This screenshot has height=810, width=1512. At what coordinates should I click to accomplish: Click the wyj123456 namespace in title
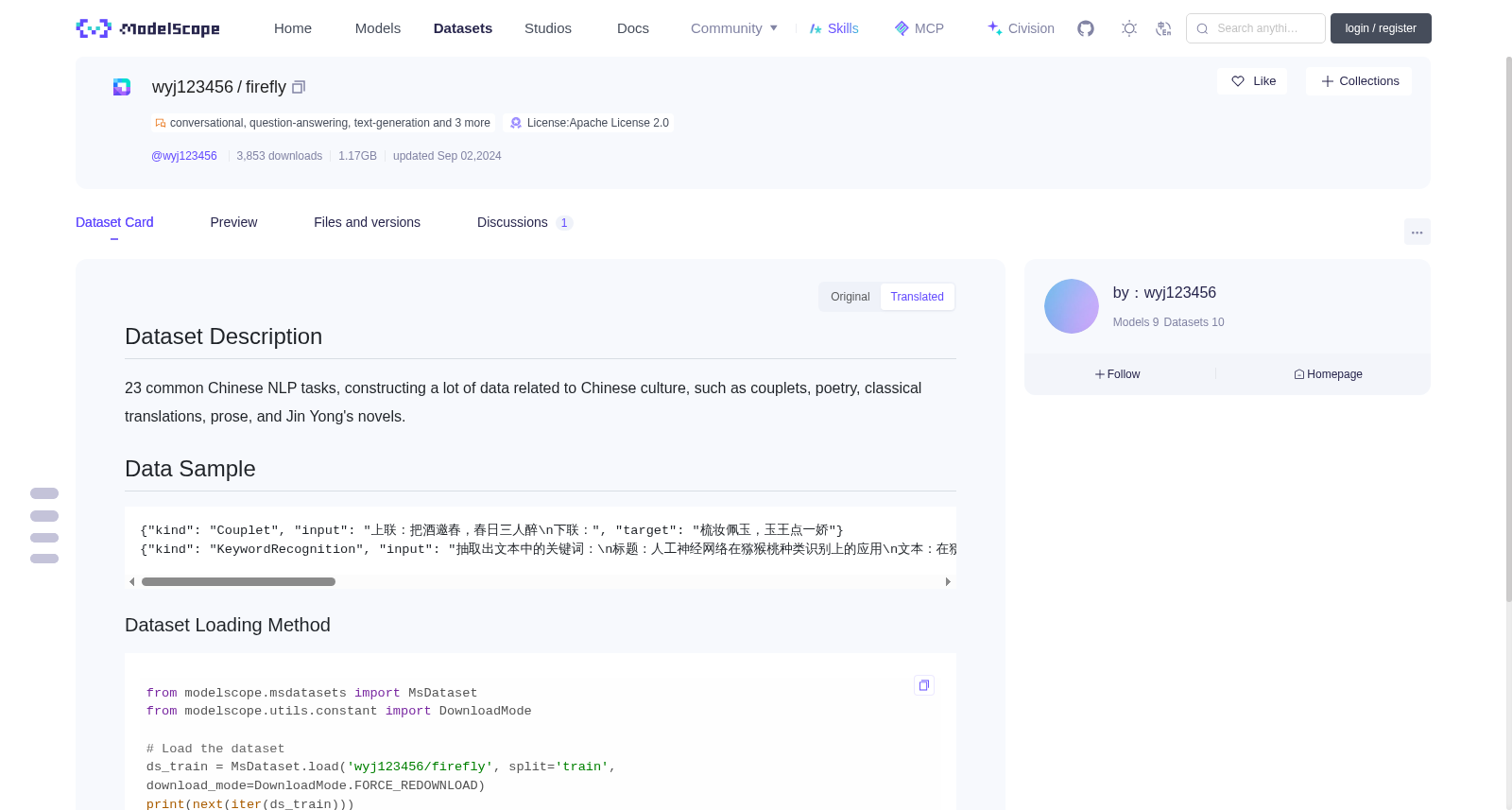point(193,87)
